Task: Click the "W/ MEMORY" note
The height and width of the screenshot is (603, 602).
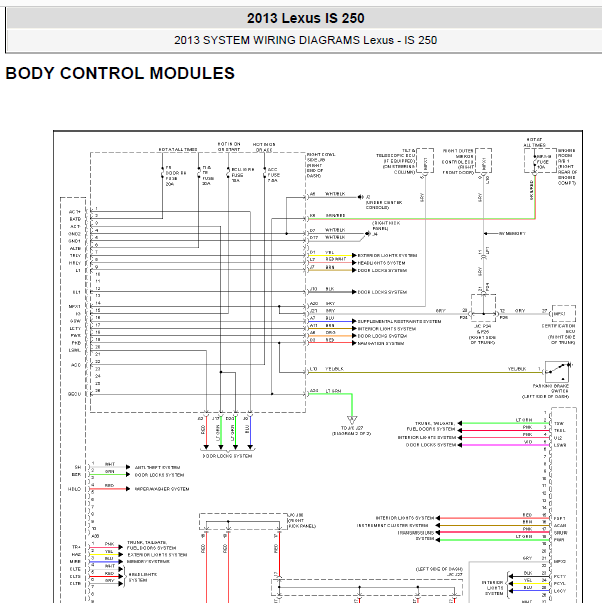Action: [x=512, y=233]
